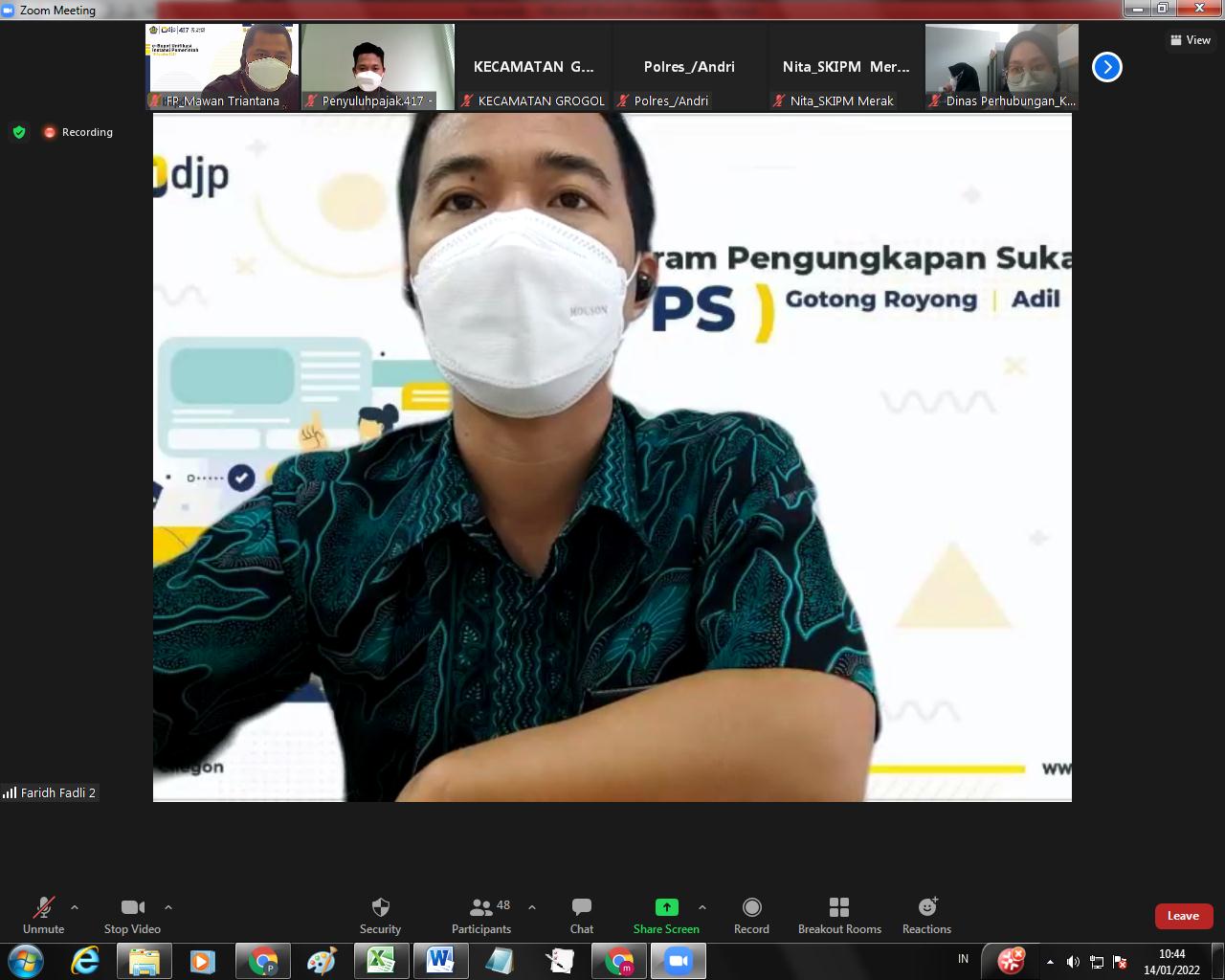Open the View layout menu

tap(1190, 40)
